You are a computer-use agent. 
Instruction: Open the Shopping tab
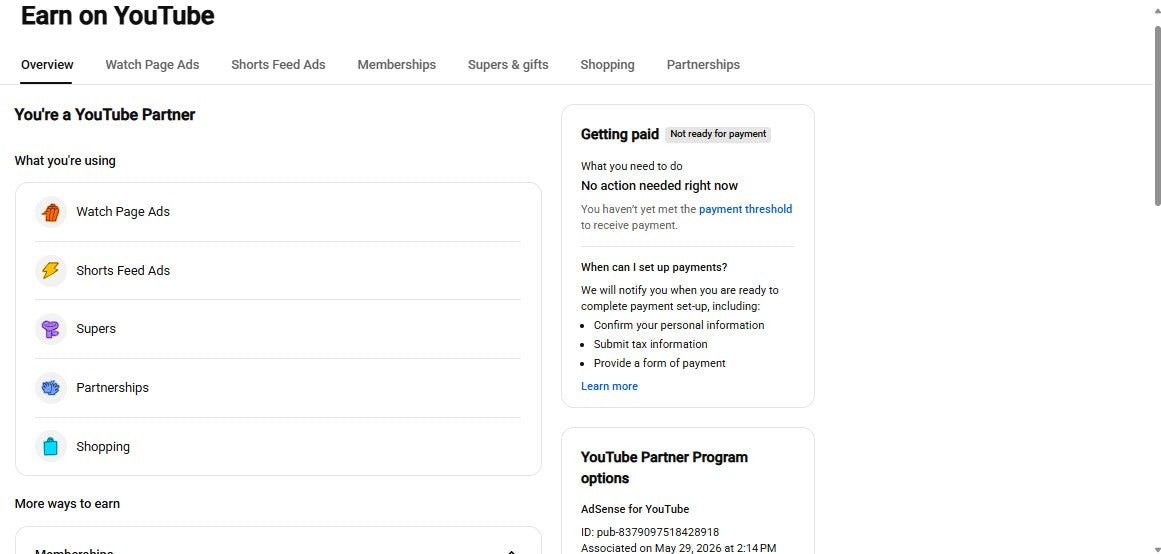coord(607,64)
